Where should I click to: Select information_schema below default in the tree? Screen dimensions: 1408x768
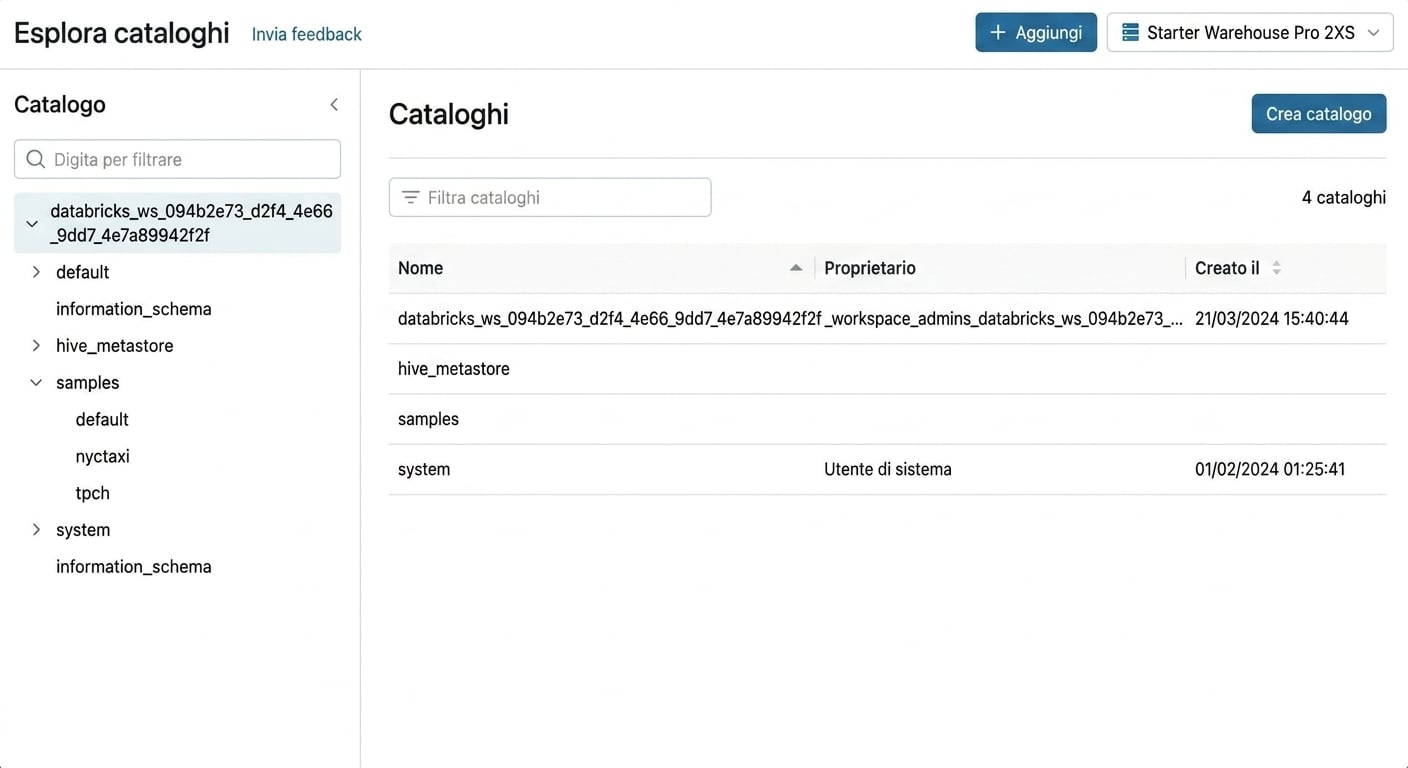[x=134, y=309]
